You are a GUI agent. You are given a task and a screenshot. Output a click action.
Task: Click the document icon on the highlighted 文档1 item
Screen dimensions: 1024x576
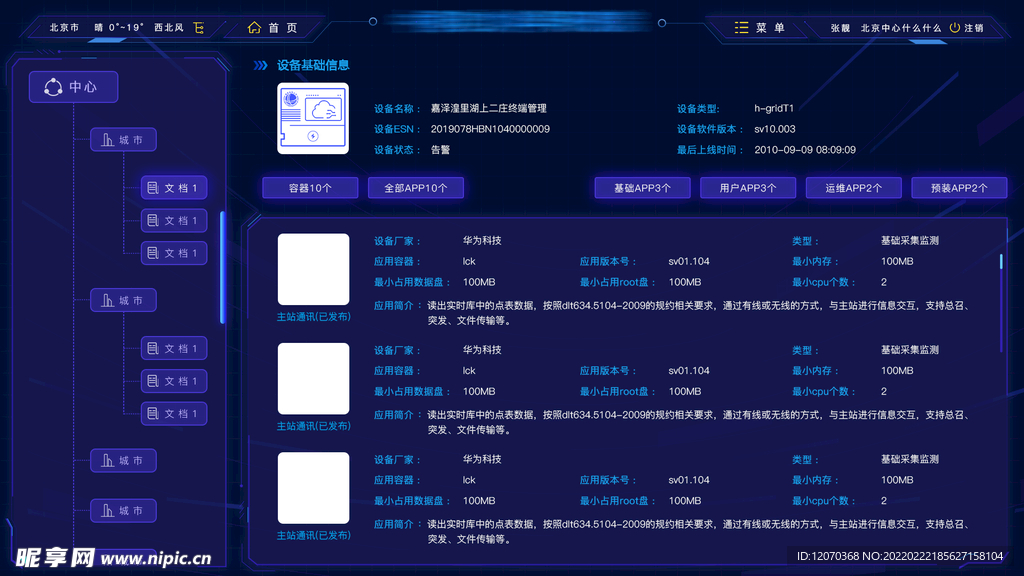tap(153, 188)
